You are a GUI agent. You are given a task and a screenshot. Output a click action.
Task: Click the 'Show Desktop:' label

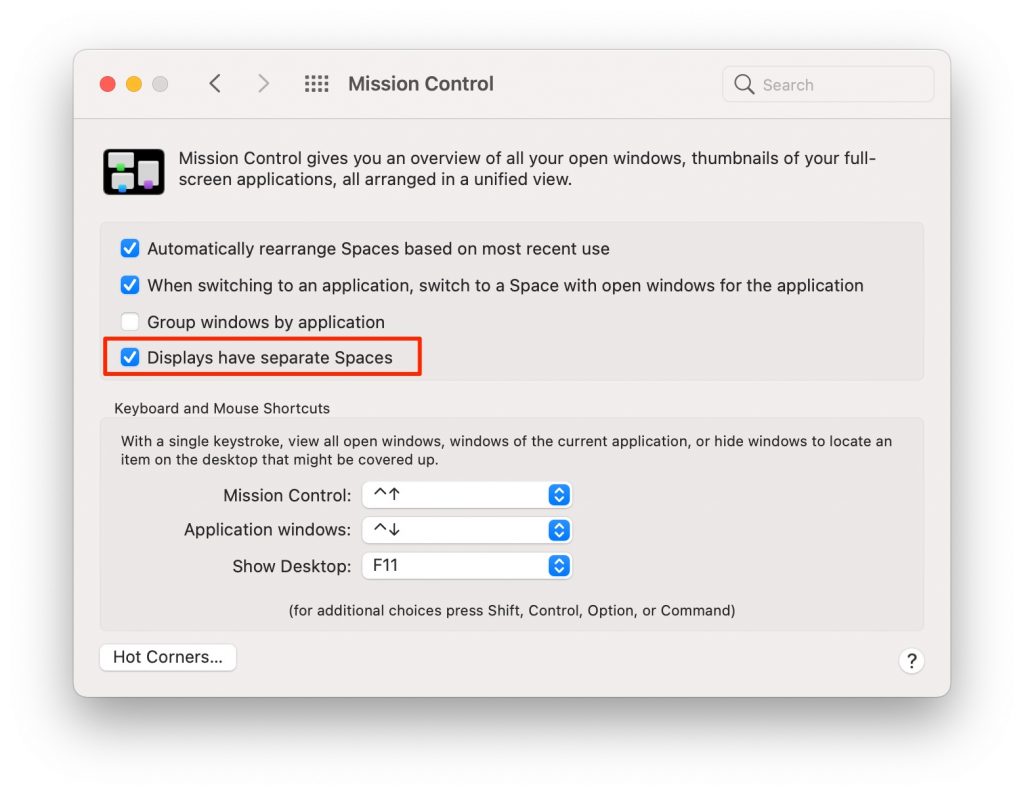point(292,566)
